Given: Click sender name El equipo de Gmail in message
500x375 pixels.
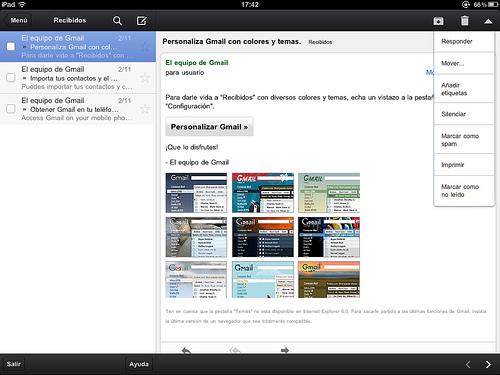Looking at the screenshot, I should pos(197,63).
